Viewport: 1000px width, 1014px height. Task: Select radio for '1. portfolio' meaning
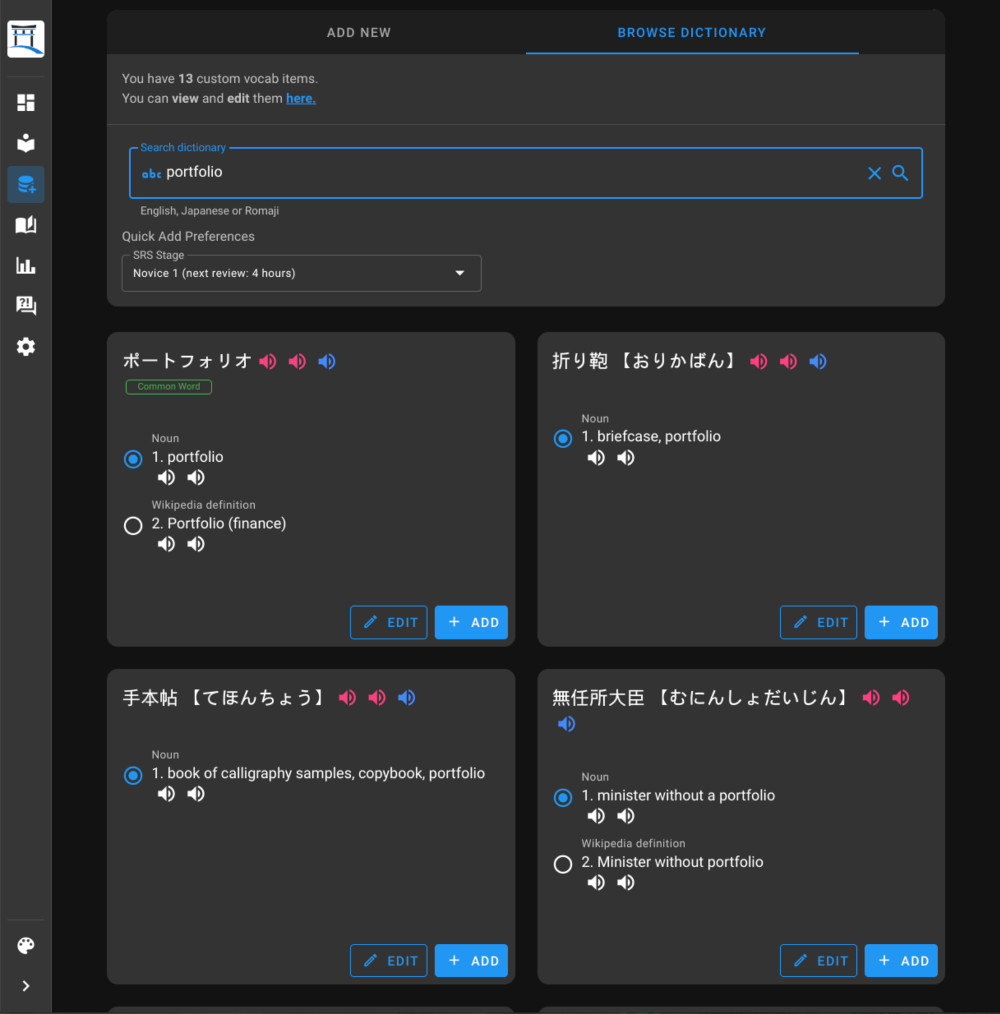pyautogui.click(x=133, y=459)
